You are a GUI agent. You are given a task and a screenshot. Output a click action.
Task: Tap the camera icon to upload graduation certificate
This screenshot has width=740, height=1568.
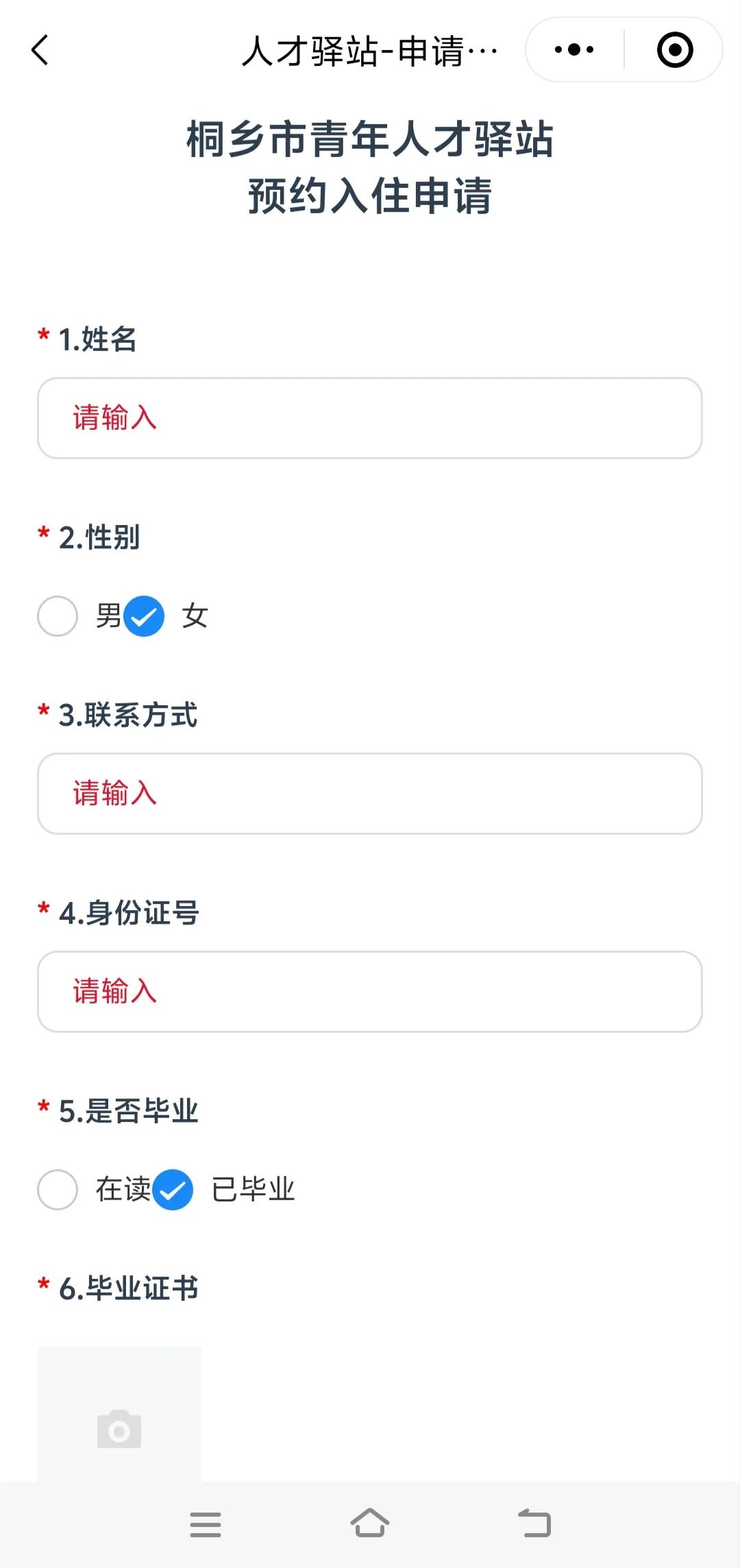coord(119,1429)
